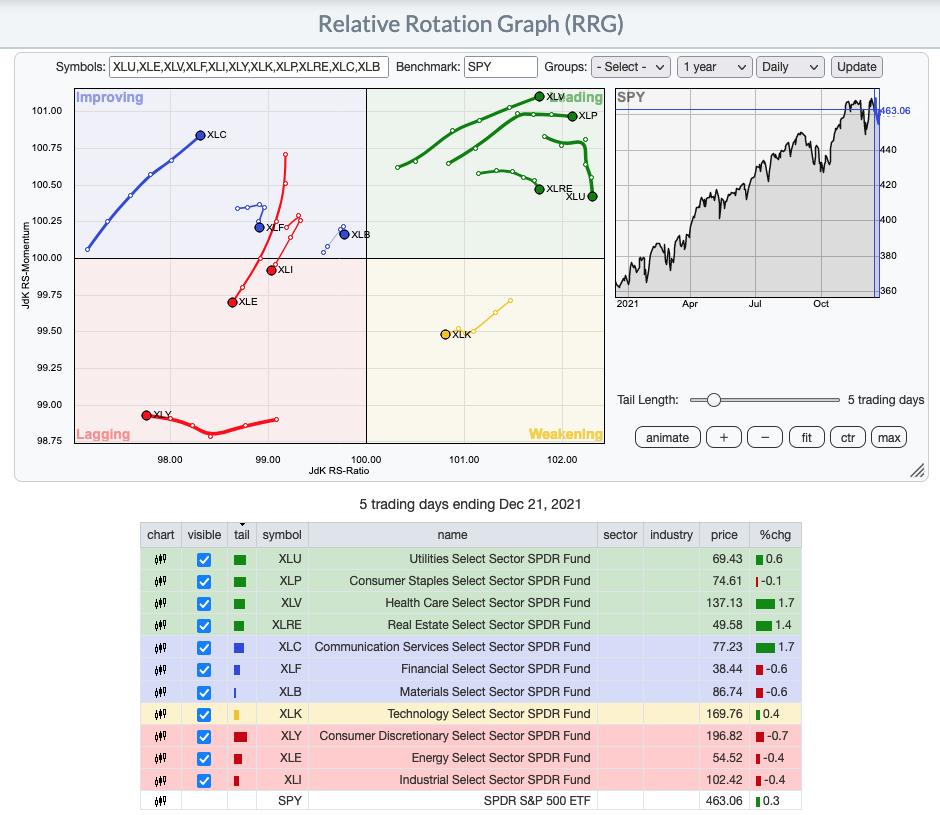Screen dimensions: 940x815
Task: Open the Groups Select dropdown
Action: pos(630,67)
